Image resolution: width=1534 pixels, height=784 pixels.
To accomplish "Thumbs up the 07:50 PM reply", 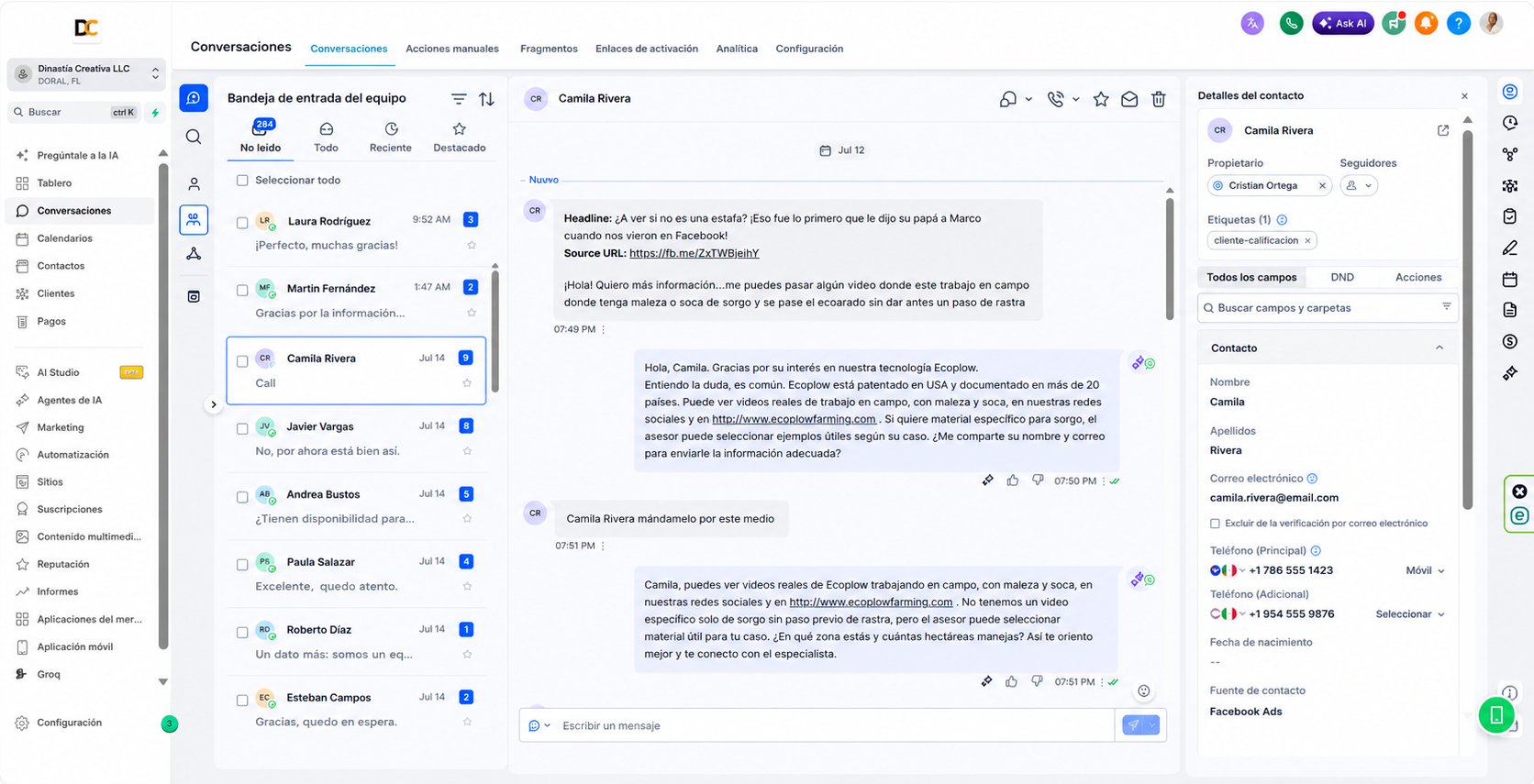I will [x=1013, y=480].
